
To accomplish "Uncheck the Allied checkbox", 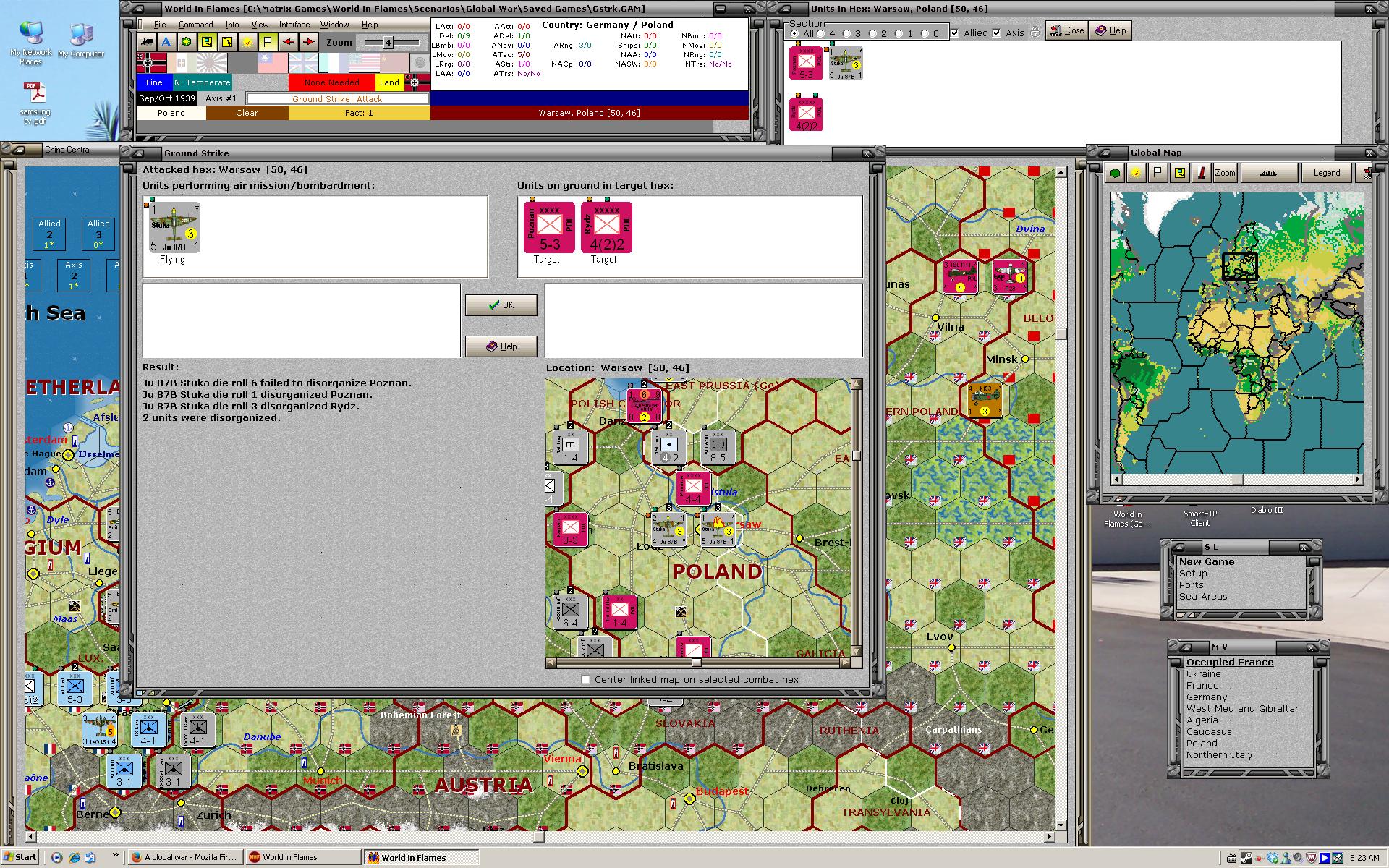I will tap(955, 33).
